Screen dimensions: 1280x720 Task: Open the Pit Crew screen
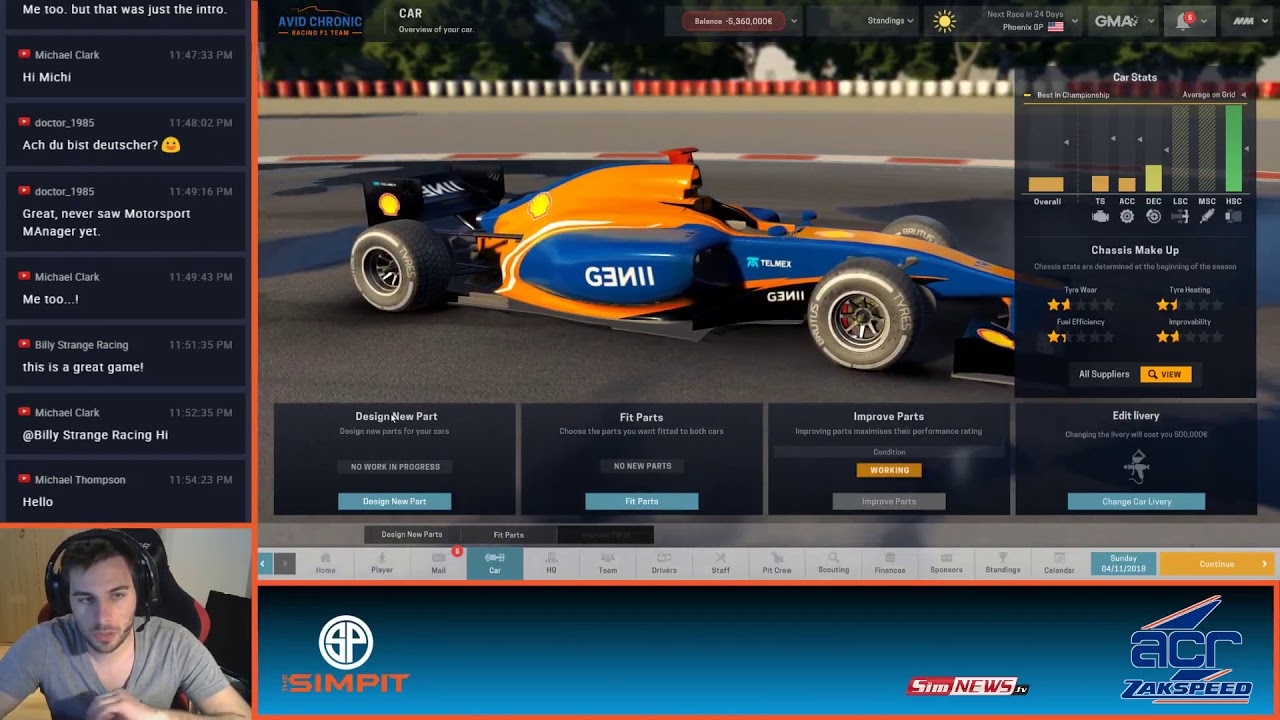(777, 564)
